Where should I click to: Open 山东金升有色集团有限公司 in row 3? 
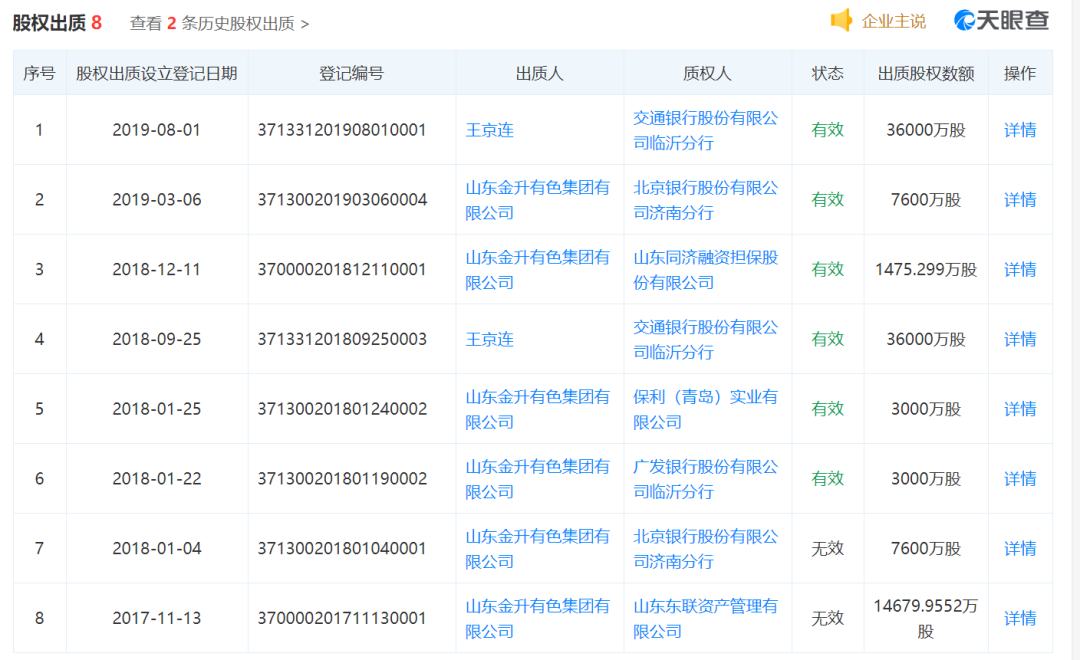click(x=538, y=269)
